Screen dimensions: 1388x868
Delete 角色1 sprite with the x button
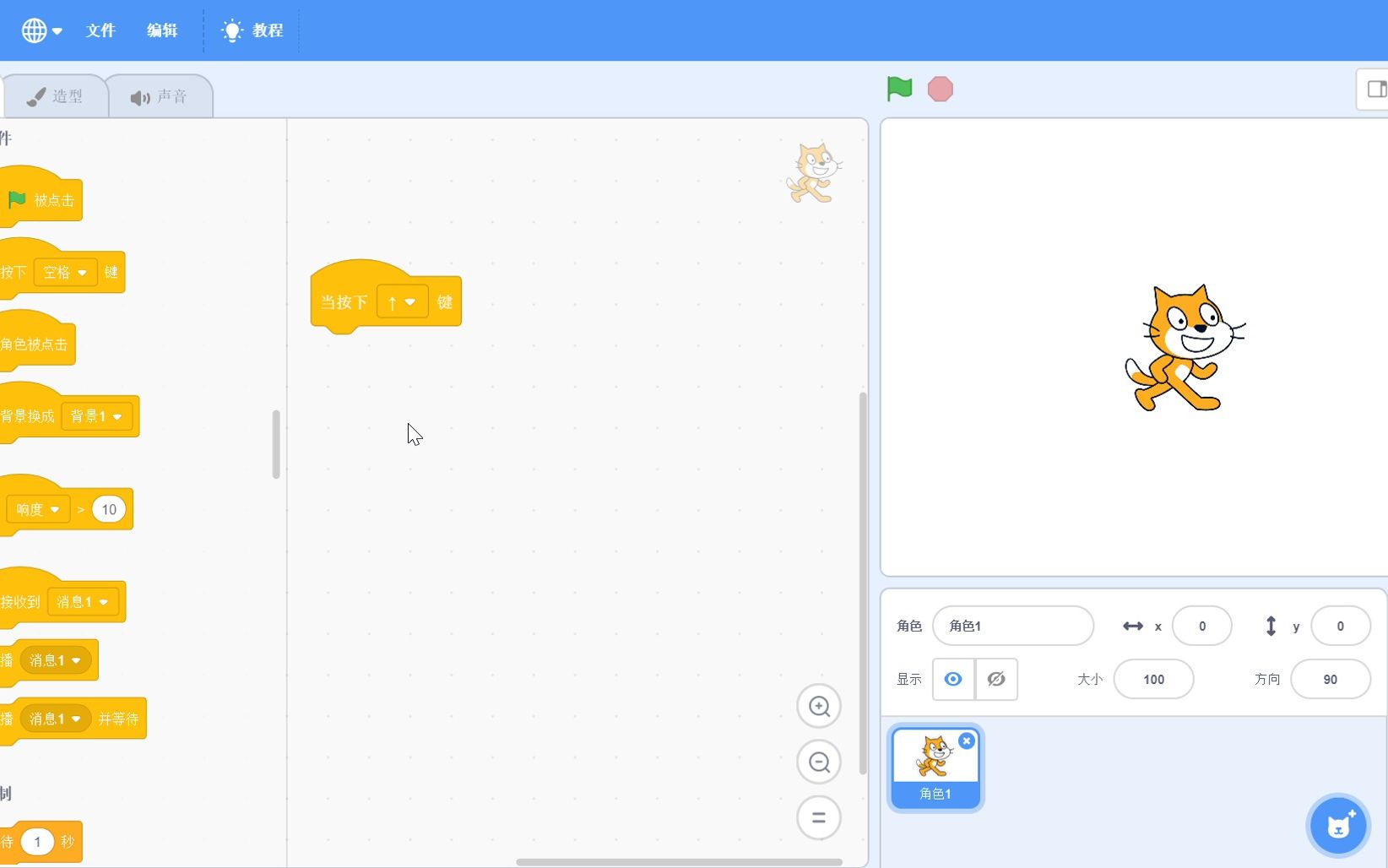click(967, 741)
